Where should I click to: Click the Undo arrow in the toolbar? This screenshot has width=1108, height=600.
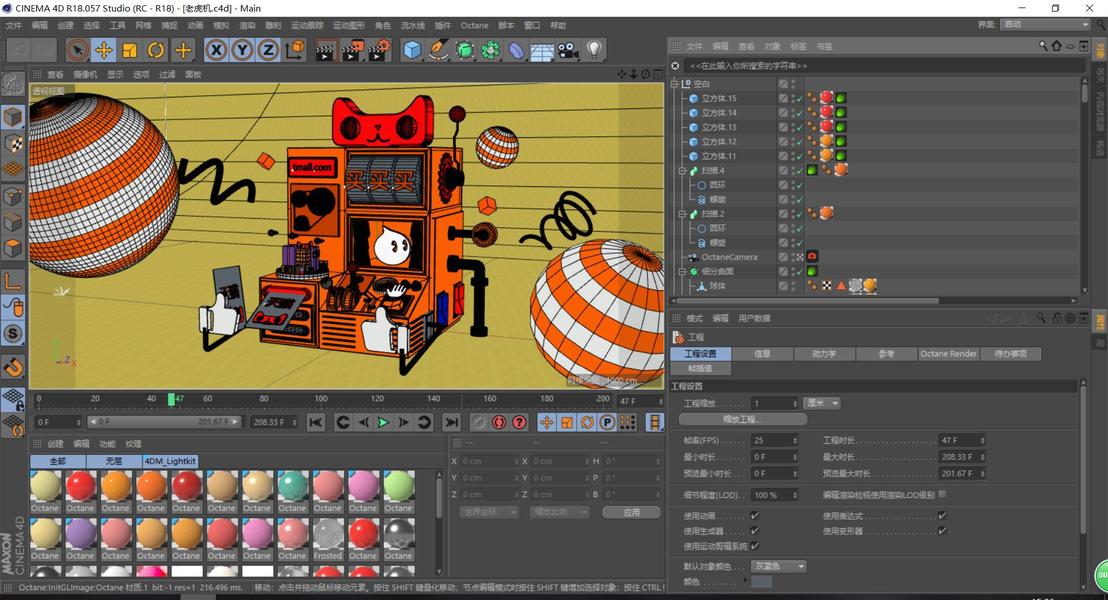point(18,50)
